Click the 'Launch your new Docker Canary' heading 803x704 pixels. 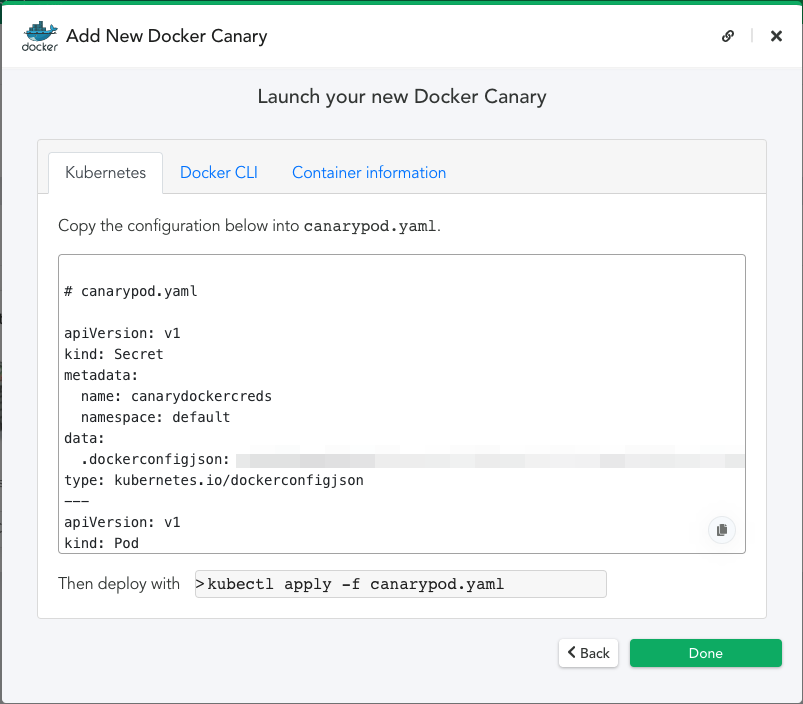coord(401,97)
